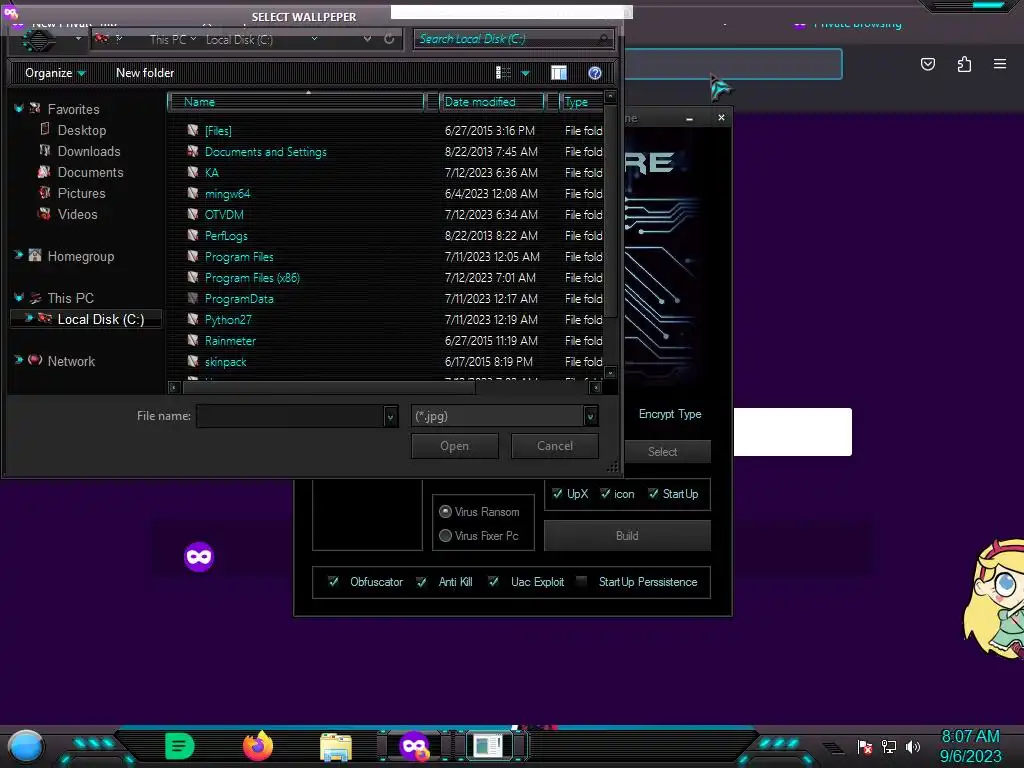Select Videos in the navigation pane
Viewport: 1024px width, 768px height.
pos(77,214)
